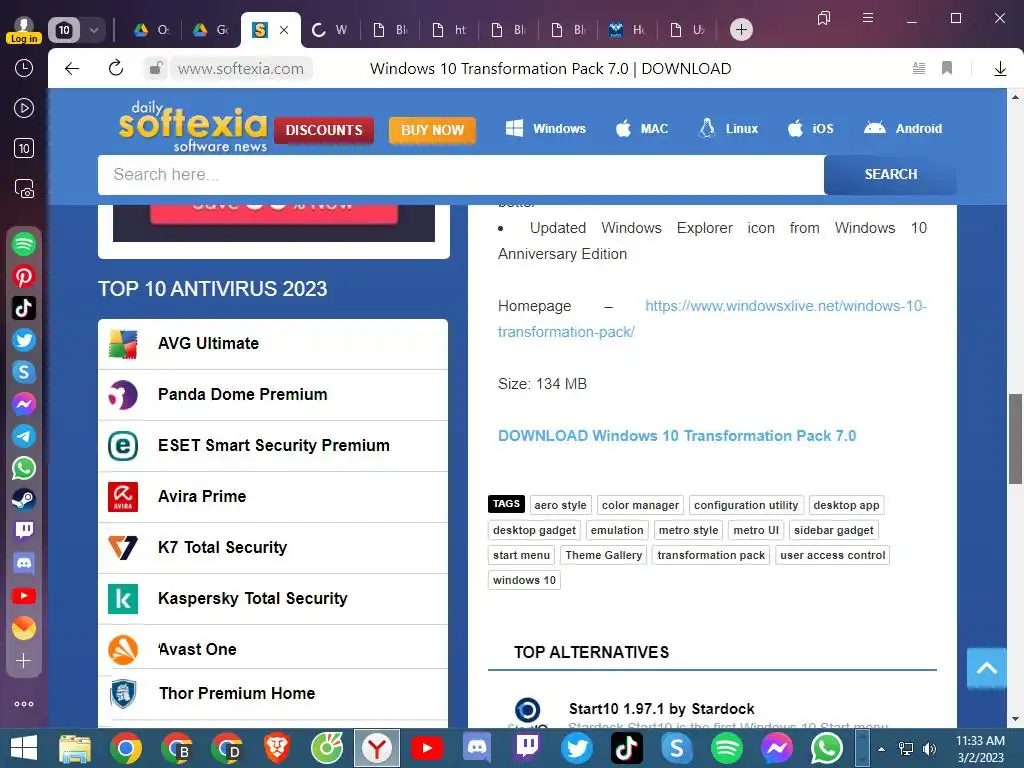The image size is (1024, 768).
Task: Open Twitch in the browser sidebar
Action: (24, 531)
